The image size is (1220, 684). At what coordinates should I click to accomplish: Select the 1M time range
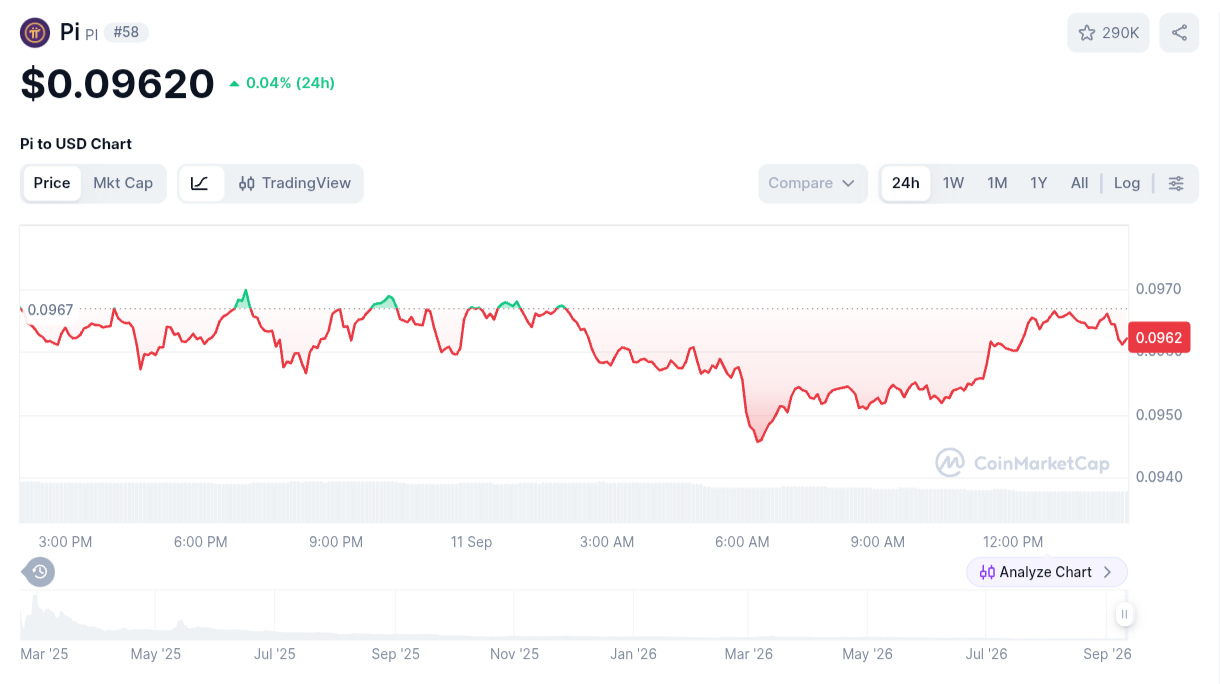click(997, 183)
